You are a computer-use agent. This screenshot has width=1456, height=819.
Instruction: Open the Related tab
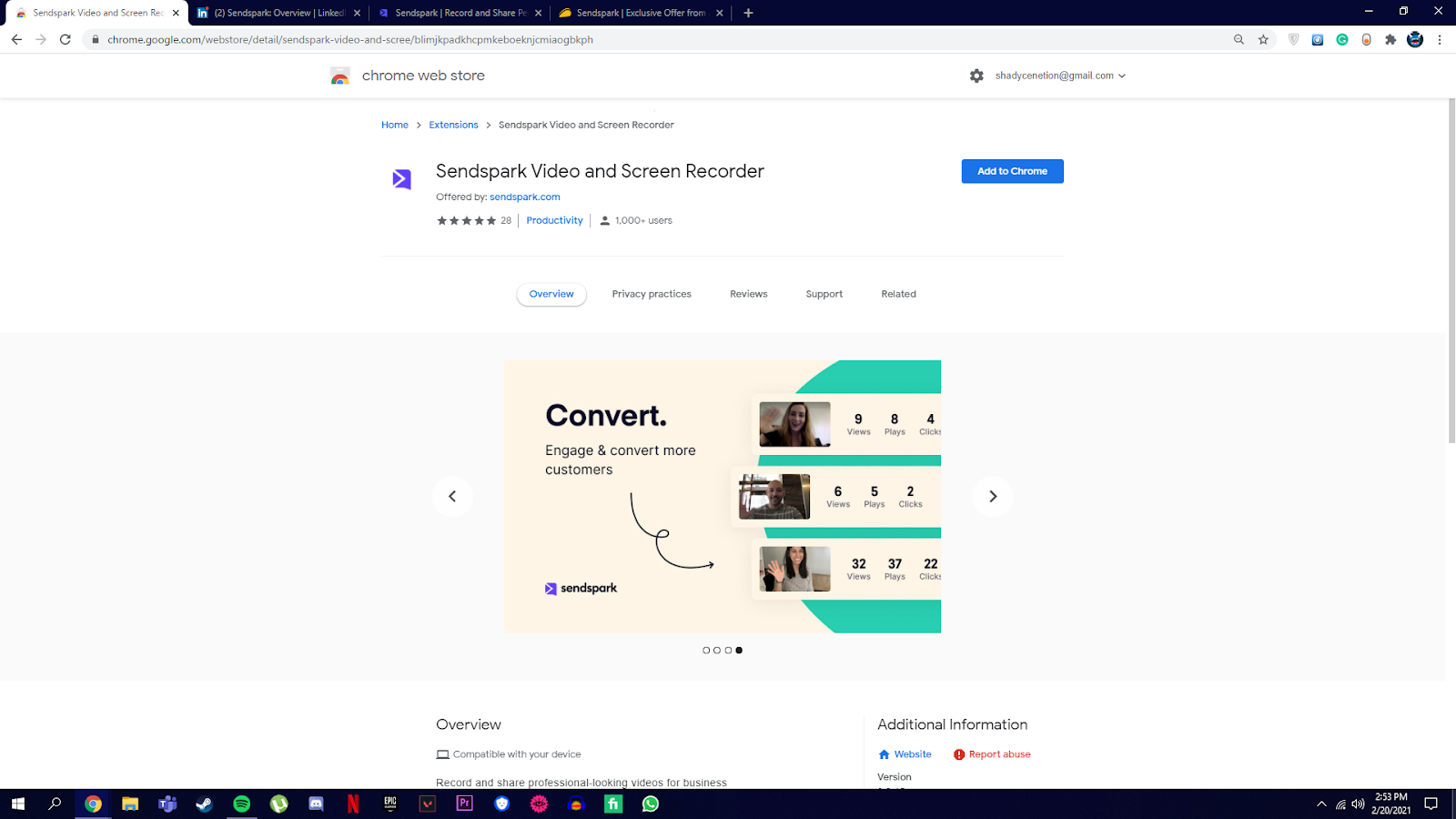(x=899, y=294)
